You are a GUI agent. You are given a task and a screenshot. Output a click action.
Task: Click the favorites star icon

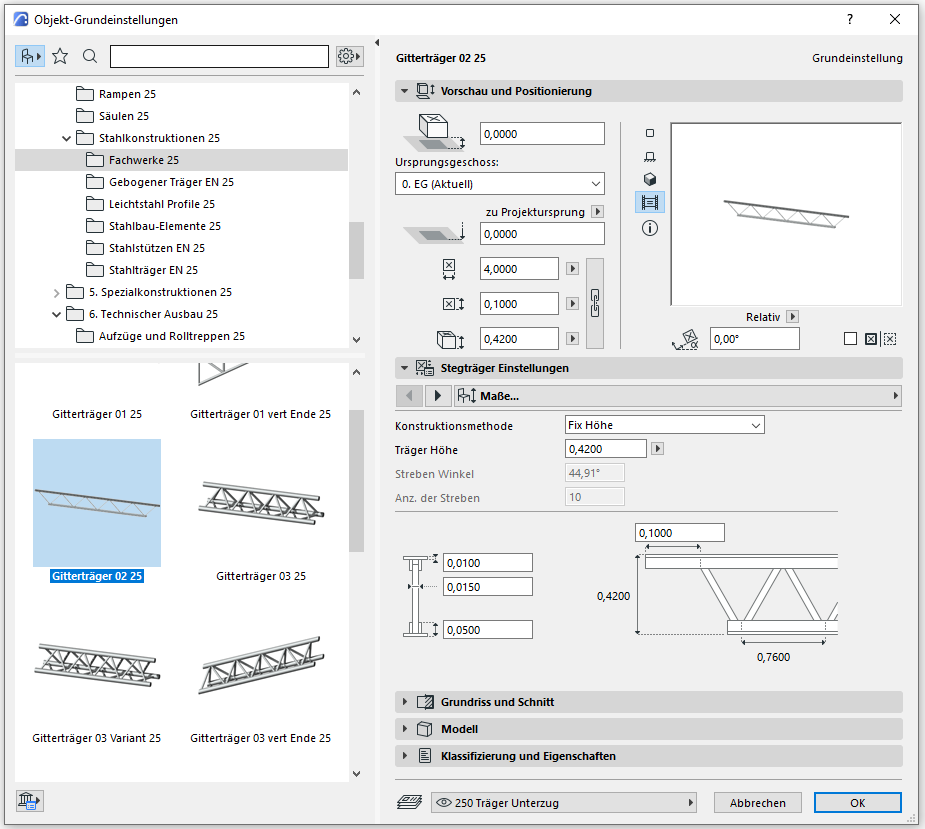tap(60, 56)
